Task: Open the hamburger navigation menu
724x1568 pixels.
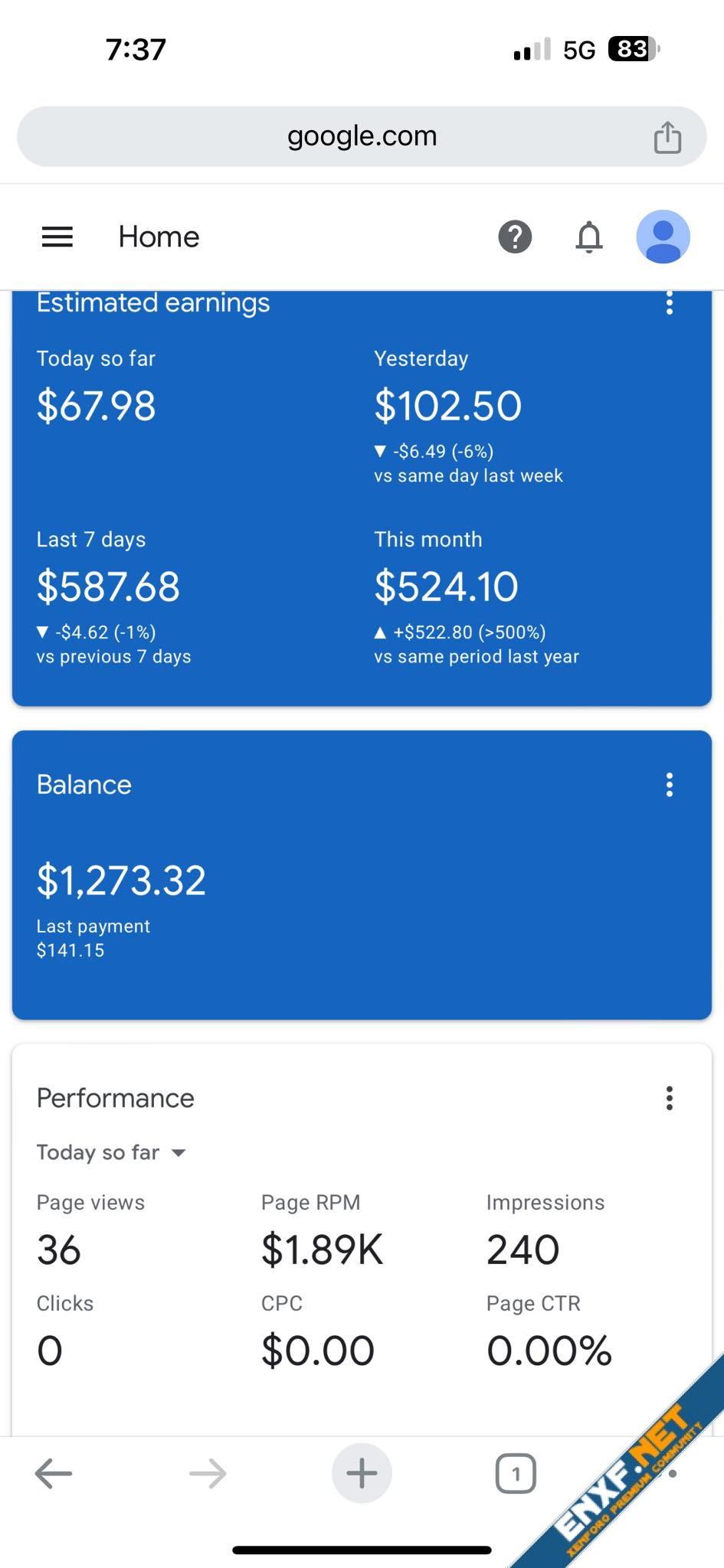Action: pyautogui.click(x=57, y=237)
